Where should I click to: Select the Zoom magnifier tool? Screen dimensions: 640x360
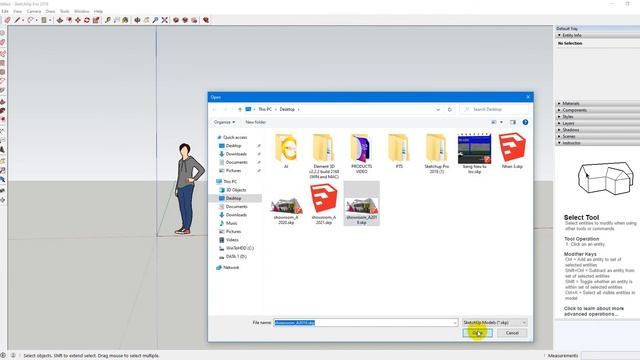(156, 20)
